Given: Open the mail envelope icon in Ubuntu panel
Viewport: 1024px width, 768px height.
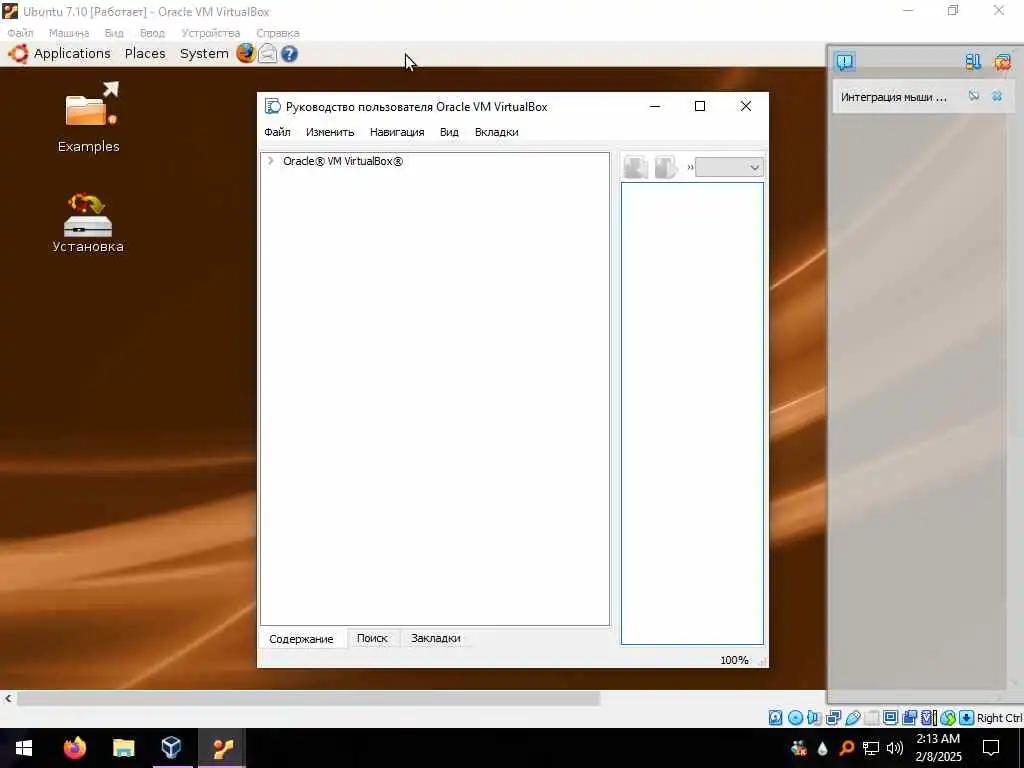Looking at the screenshot, I should pyautogui.click(x=268, y=54).
